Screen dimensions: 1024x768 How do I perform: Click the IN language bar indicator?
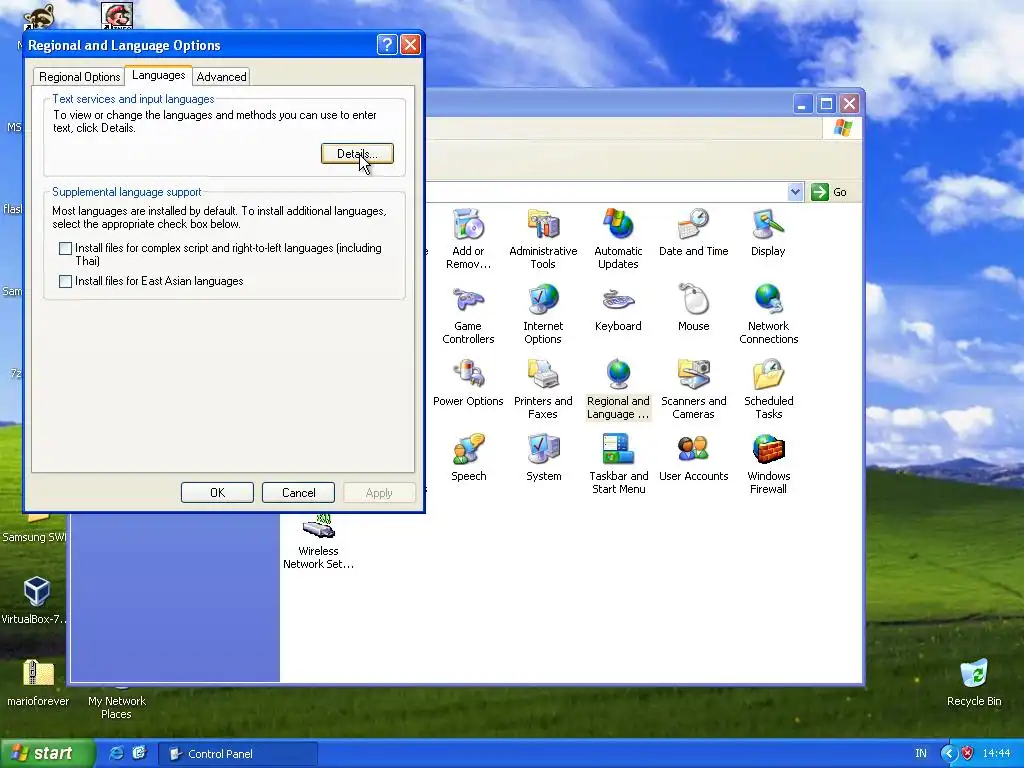pyautogui.click(x=921, y=753)
